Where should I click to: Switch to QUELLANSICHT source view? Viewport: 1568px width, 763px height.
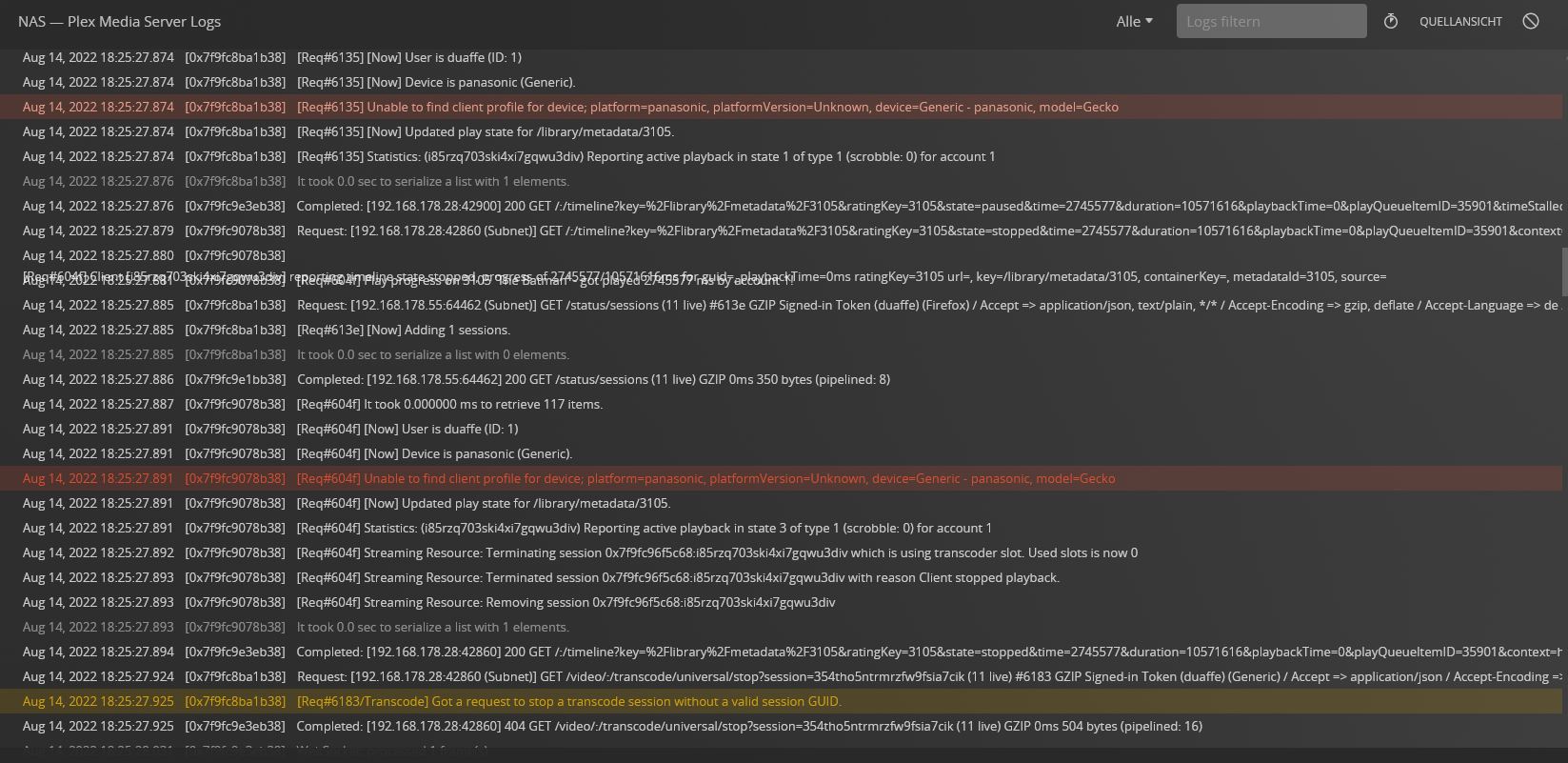pos(1460,21)
